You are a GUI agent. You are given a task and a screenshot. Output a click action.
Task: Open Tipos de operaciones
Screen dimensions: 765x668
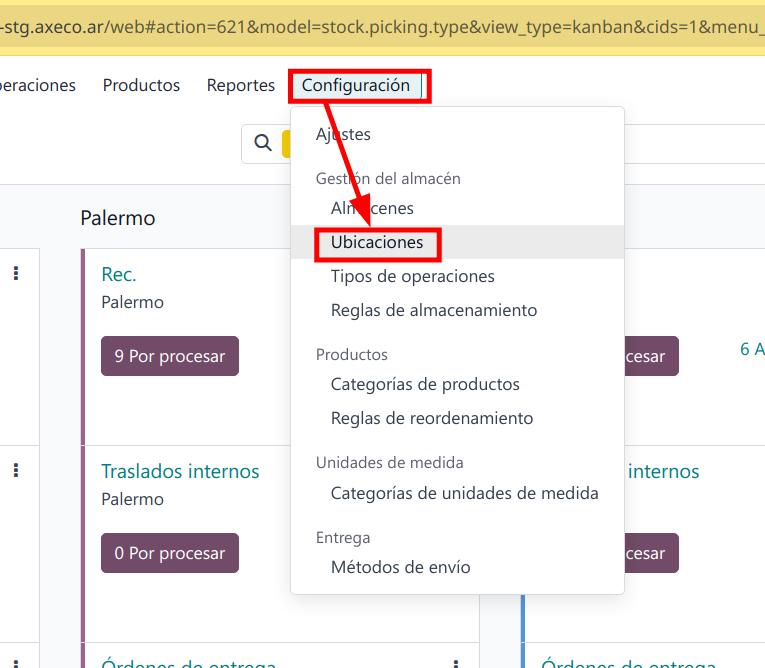pos(412,277)
